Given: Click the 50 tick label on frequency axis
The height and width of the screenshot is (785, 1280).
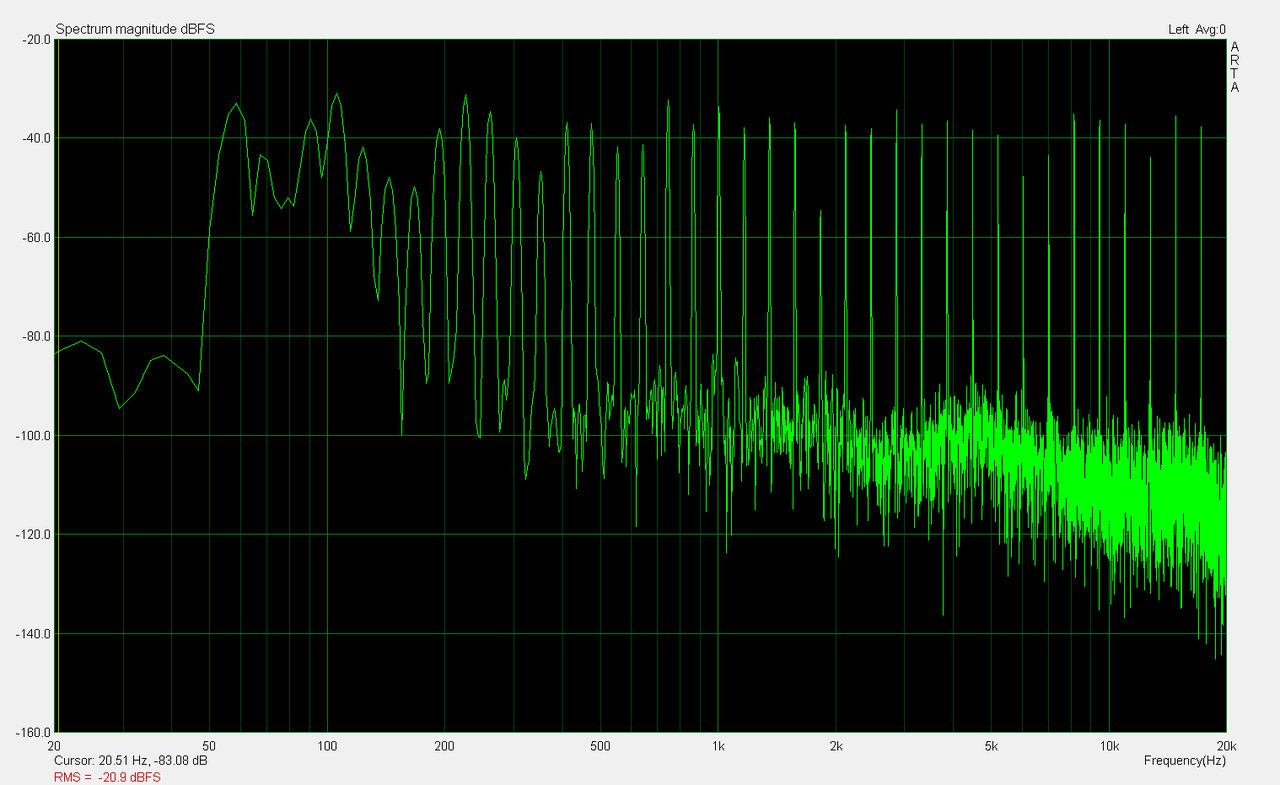Looking at the screenshot, I should coord(209,746).
